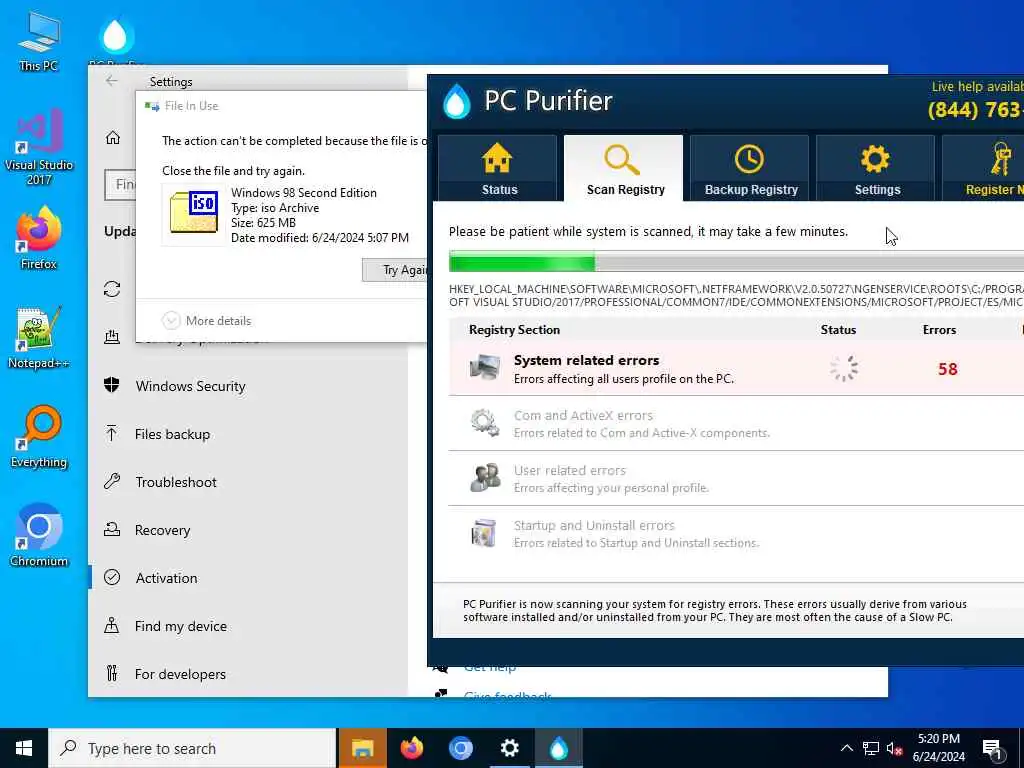Open Firefox from the taskbar

tap(411, 748)
